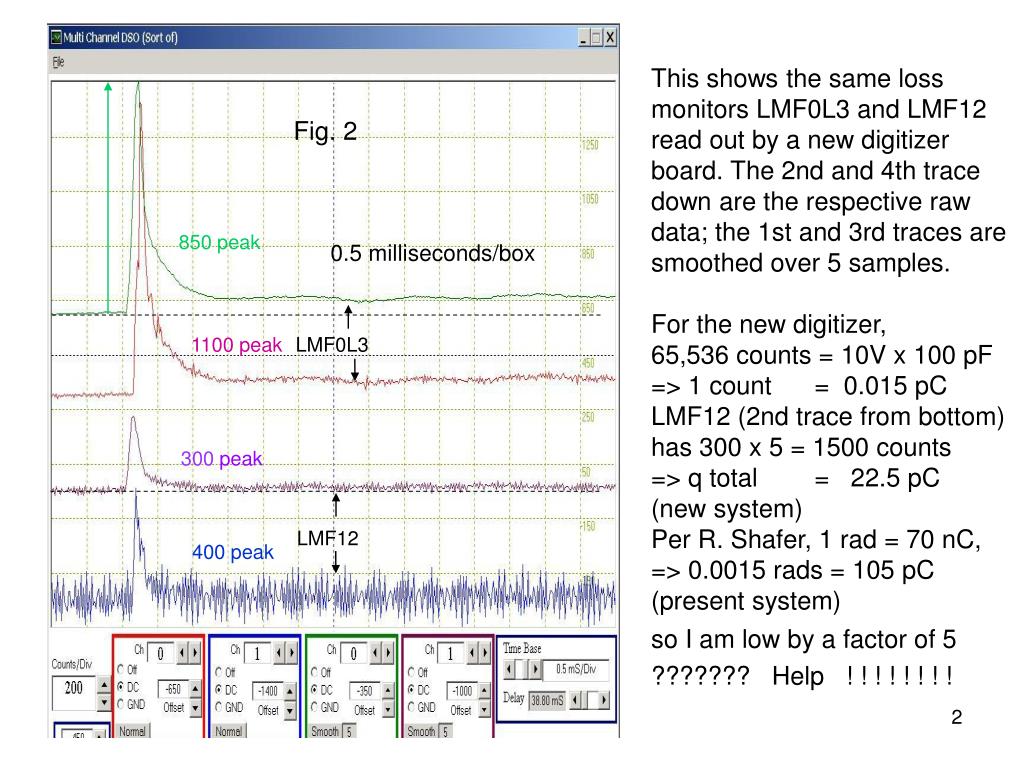Increase Counts/Div with the up arrow
Image resolution: width=1024 pixels, height=768 pixels.
tap(104, 684)
